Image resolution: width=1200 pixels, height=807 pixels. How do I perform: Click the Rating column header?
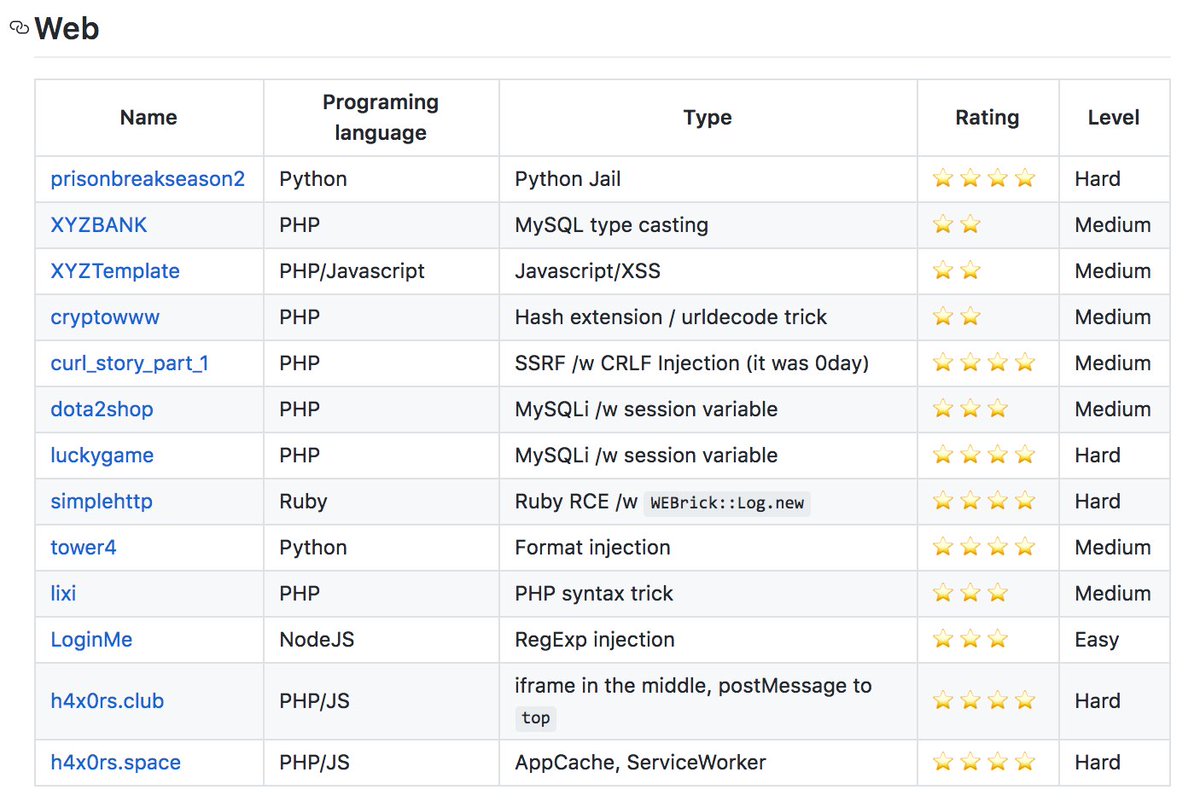pos(988,117)
